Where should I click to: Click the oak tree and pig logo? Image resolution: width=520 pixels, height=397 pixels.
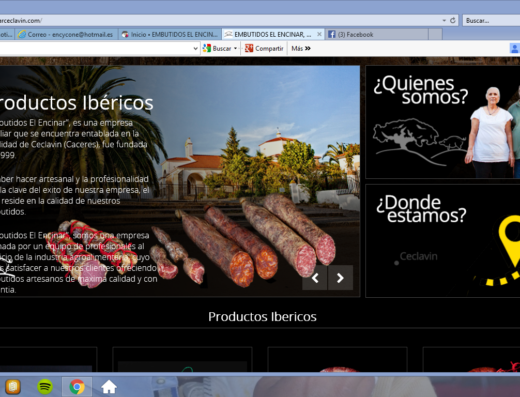coord(419,141)
